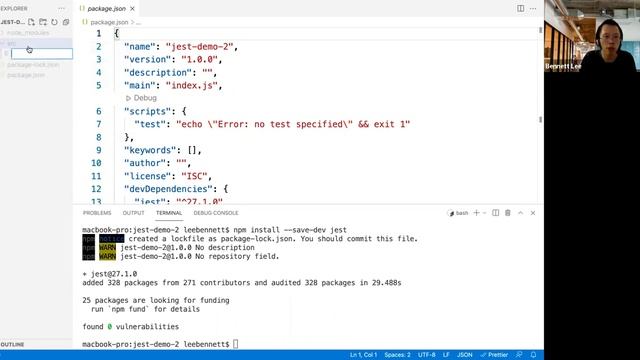Split the terminal pane
The image size is (640, 360).
tap(495, 213)
